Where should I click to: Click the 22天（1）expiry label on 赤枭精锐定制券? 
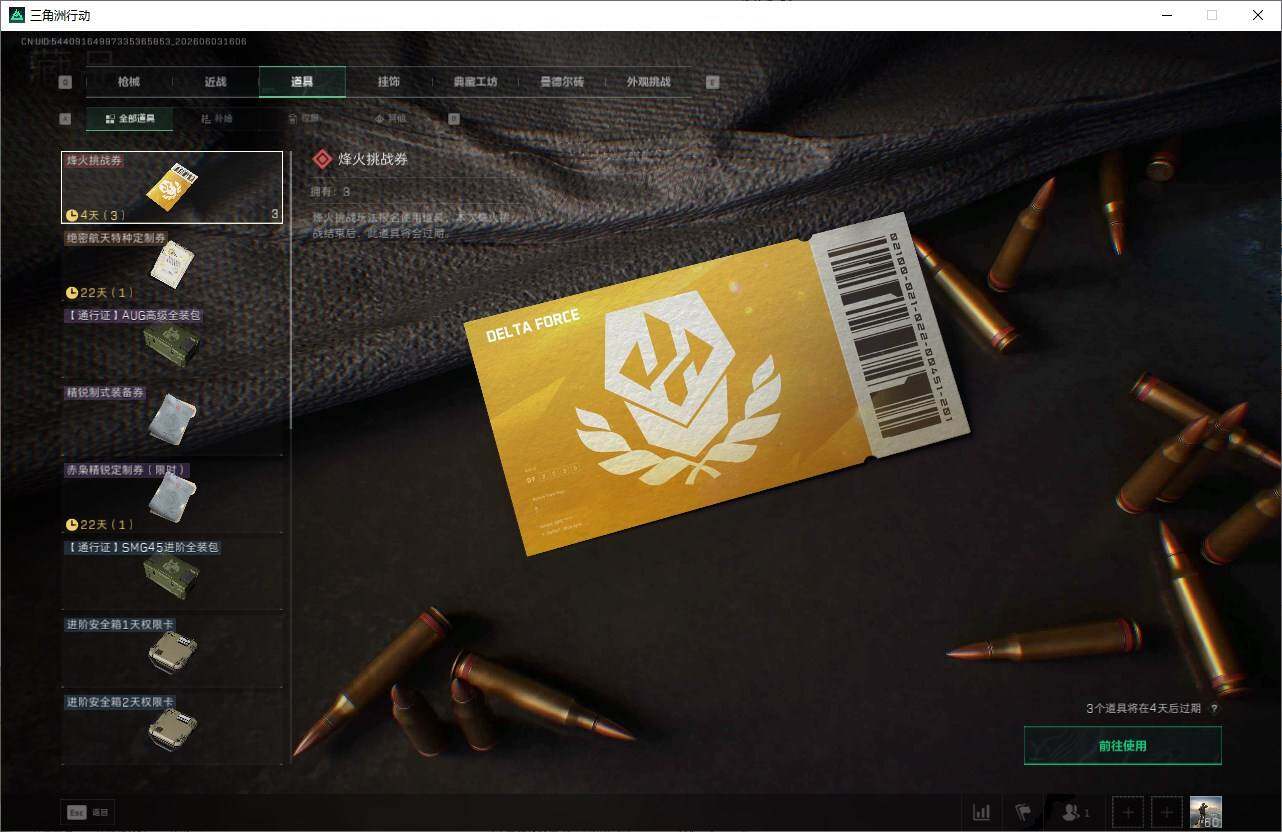[99, 525]
